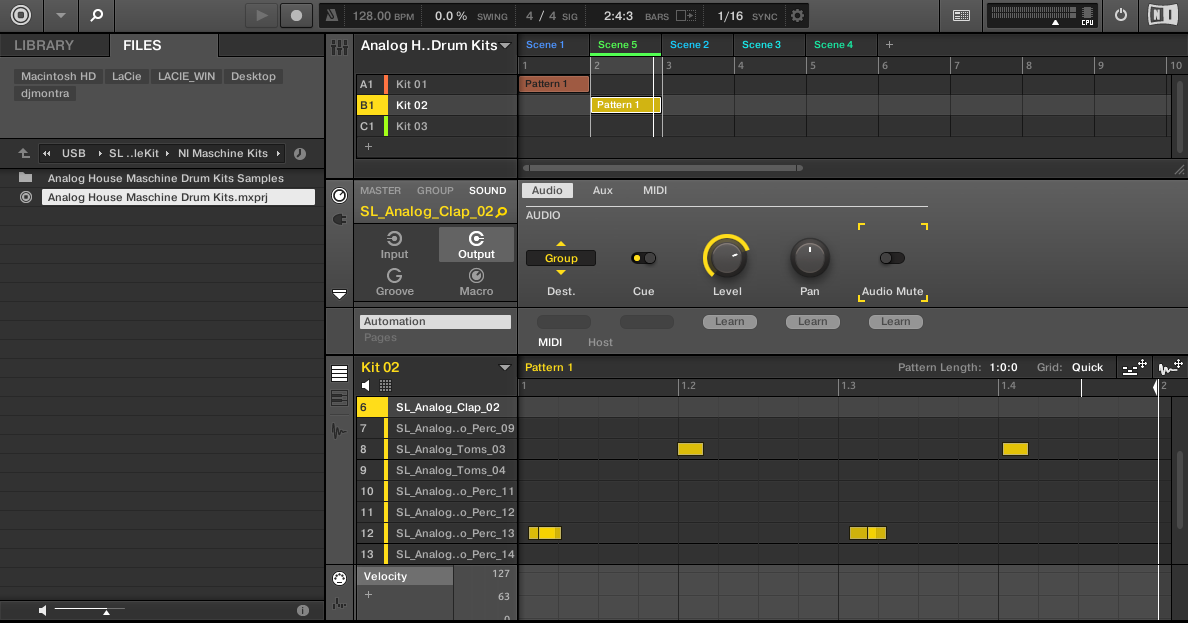Click the keyboard view icon under pattern editor icon
The height and width of the screenshot is (623, 1188).
[339, 399]
